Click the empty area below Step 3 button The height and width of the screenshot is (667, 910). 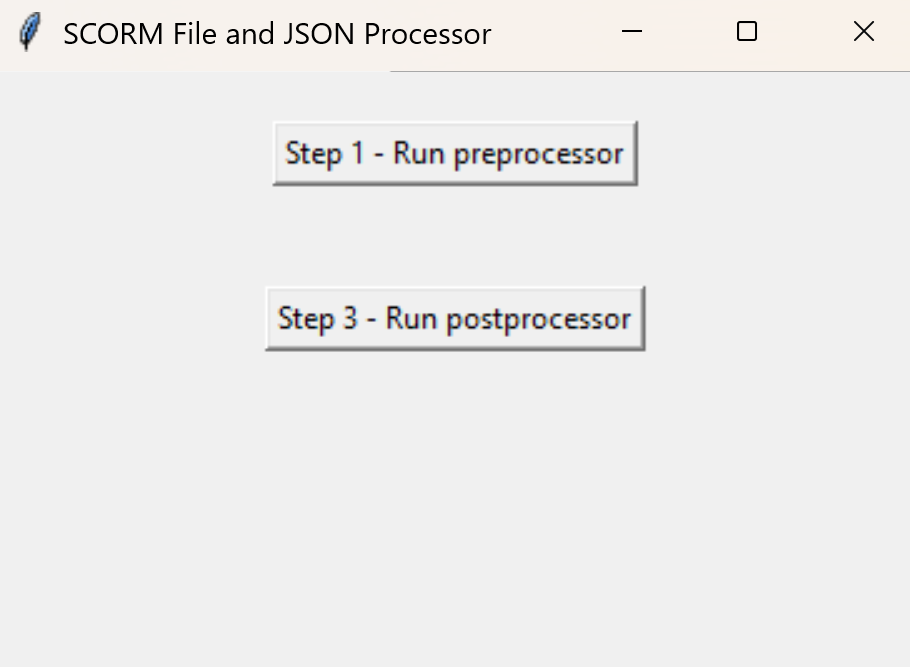click(x=455, y=500)
